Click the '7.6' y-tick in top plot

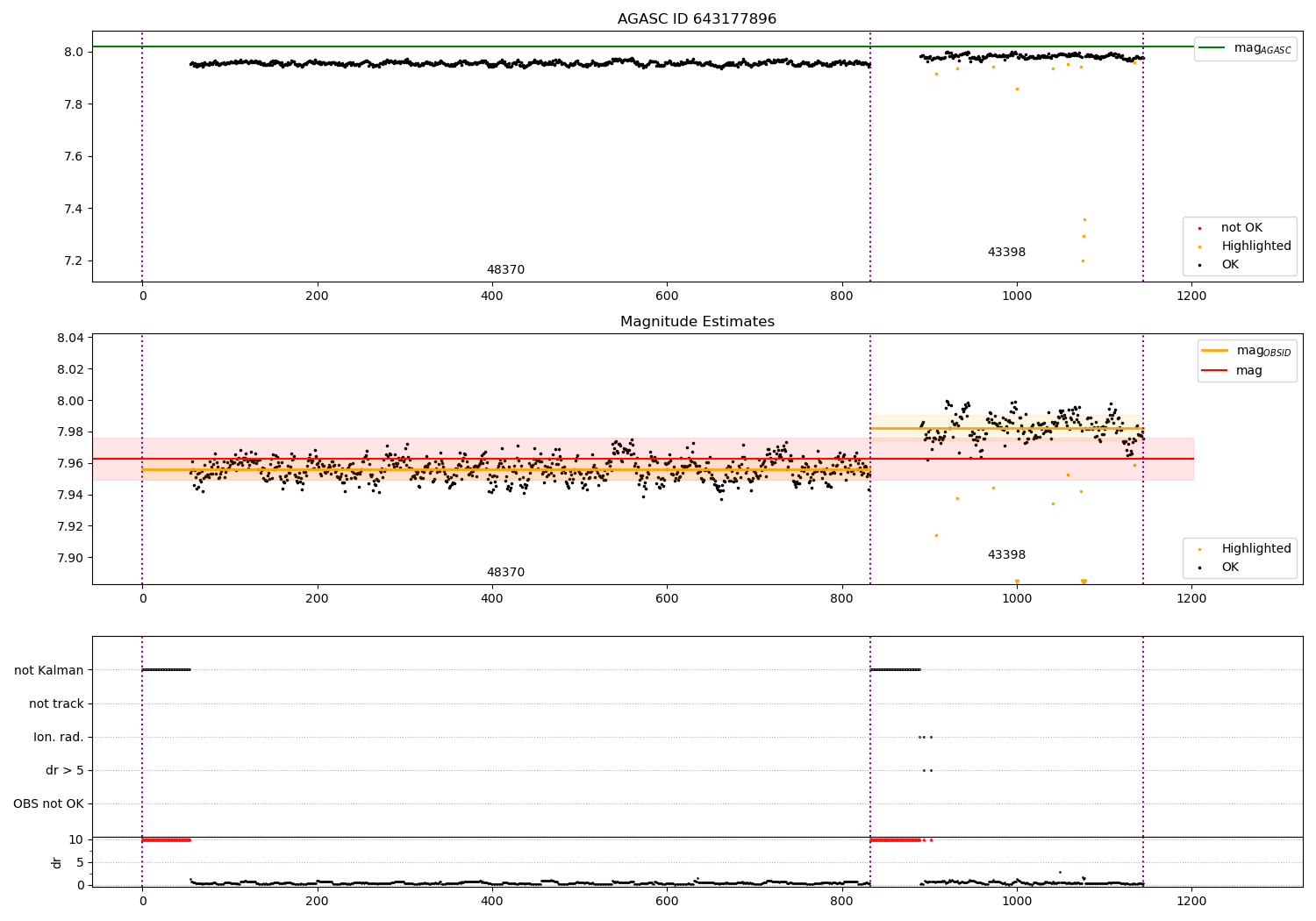pyautogui.click(x=73, y=157)
